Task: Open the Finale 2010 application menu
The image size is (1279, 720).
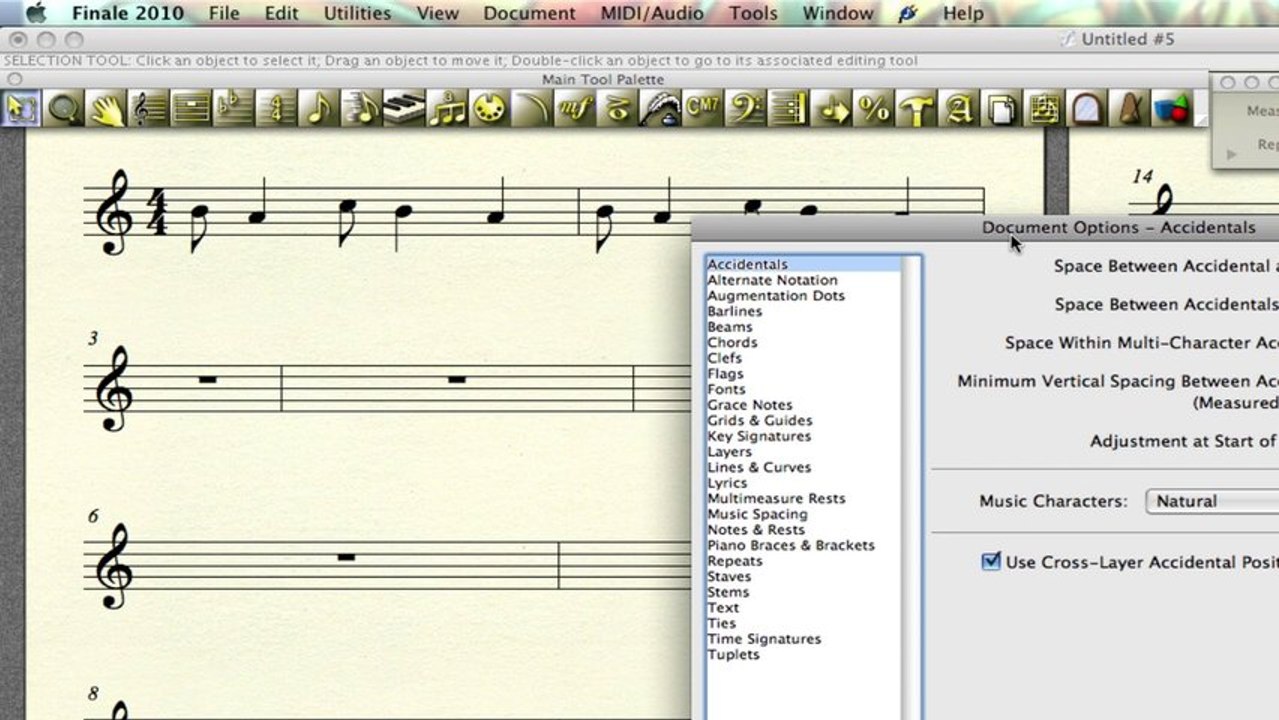Action: (x=128, y=13)
